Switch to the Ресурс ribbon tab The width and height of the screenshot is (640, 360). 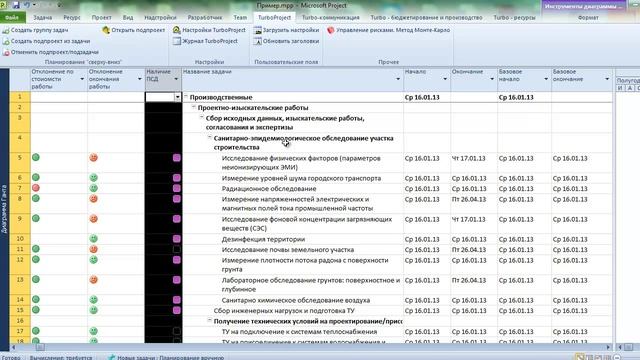pyautogui.click(x=72, y=18)
